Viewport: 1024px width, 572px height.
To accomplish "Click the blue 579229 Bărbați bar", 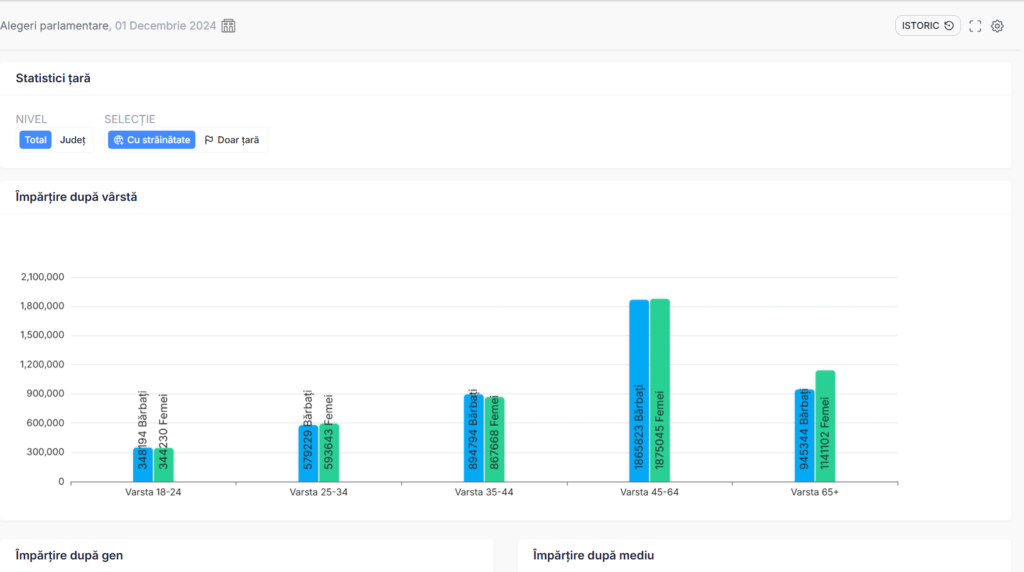I will pyautogui.click(x=308, y=454).
